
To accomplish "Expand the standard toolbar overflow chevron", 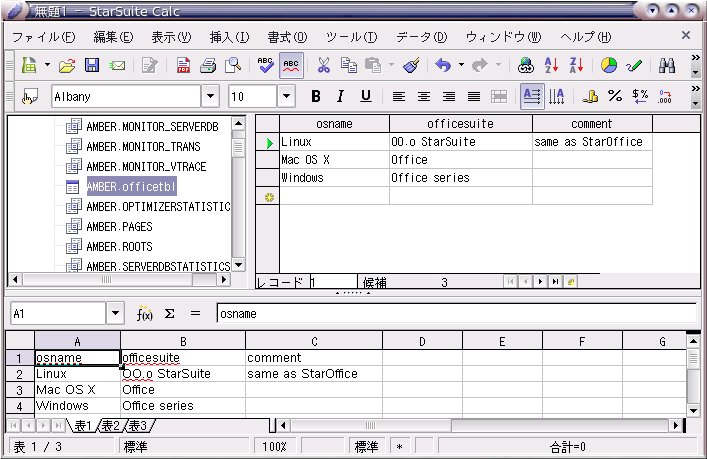I will click(x=696, y=58).
